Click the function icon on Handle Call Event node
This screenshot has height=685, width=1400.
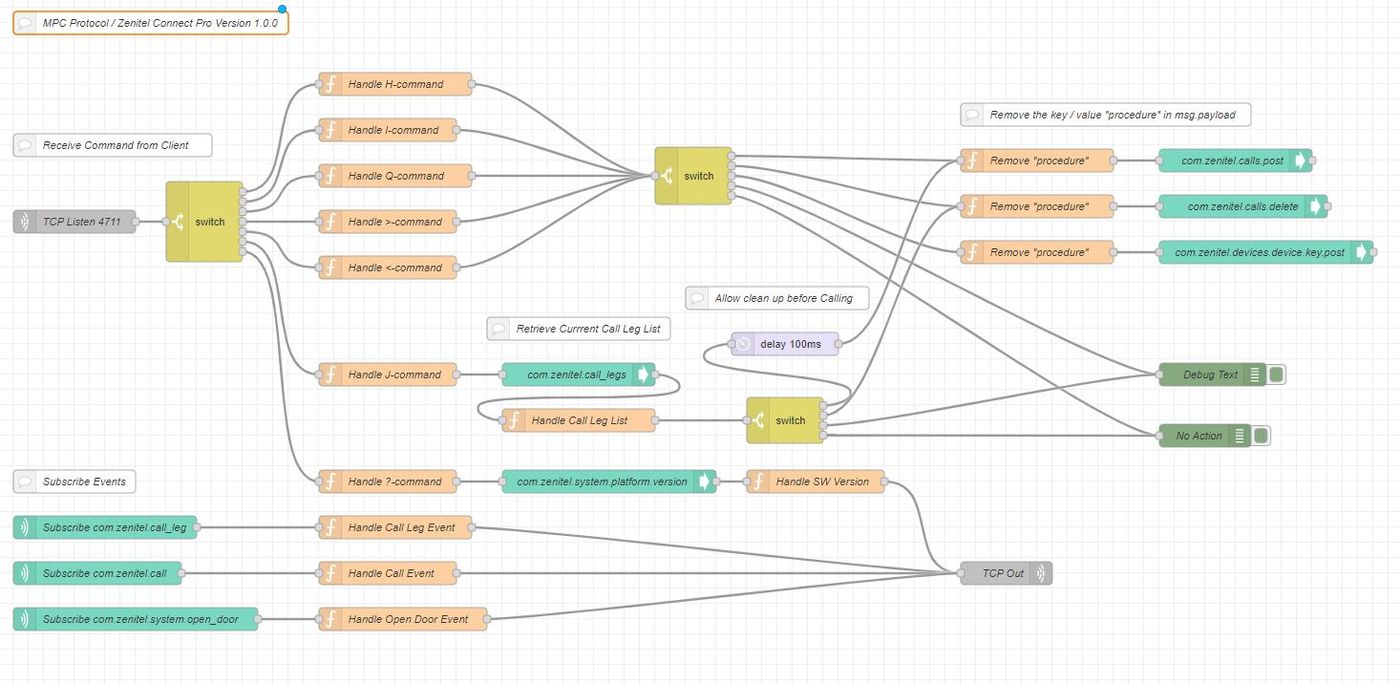click(x=330, y=573)
